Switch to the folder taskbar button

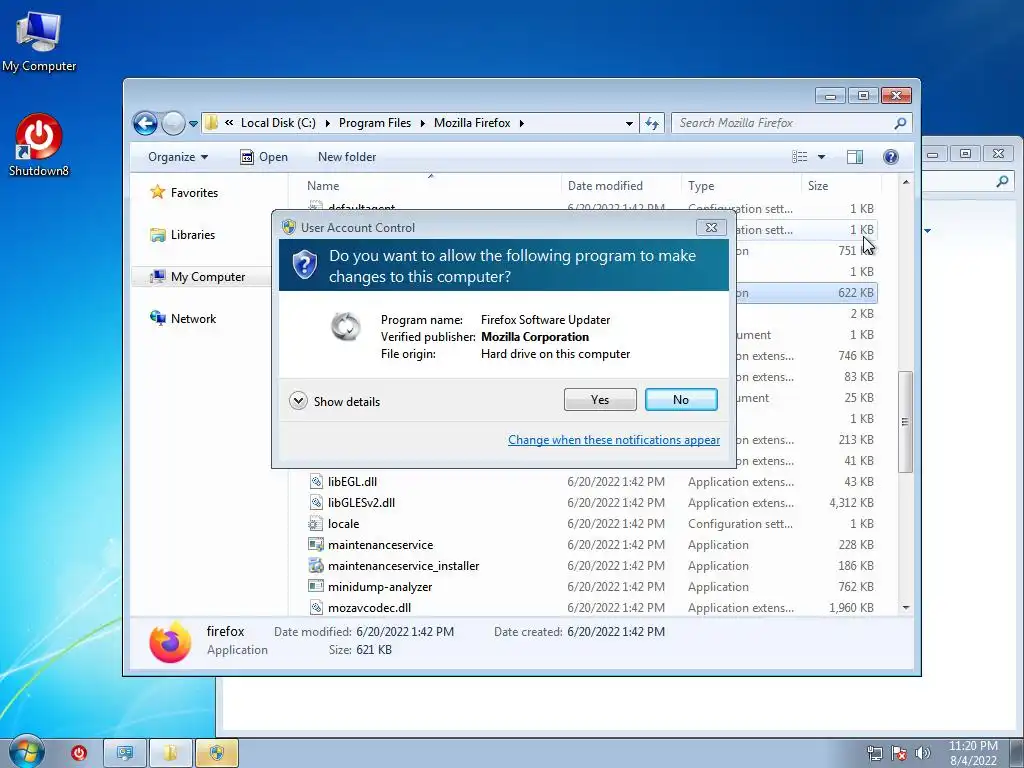[170, 753]
